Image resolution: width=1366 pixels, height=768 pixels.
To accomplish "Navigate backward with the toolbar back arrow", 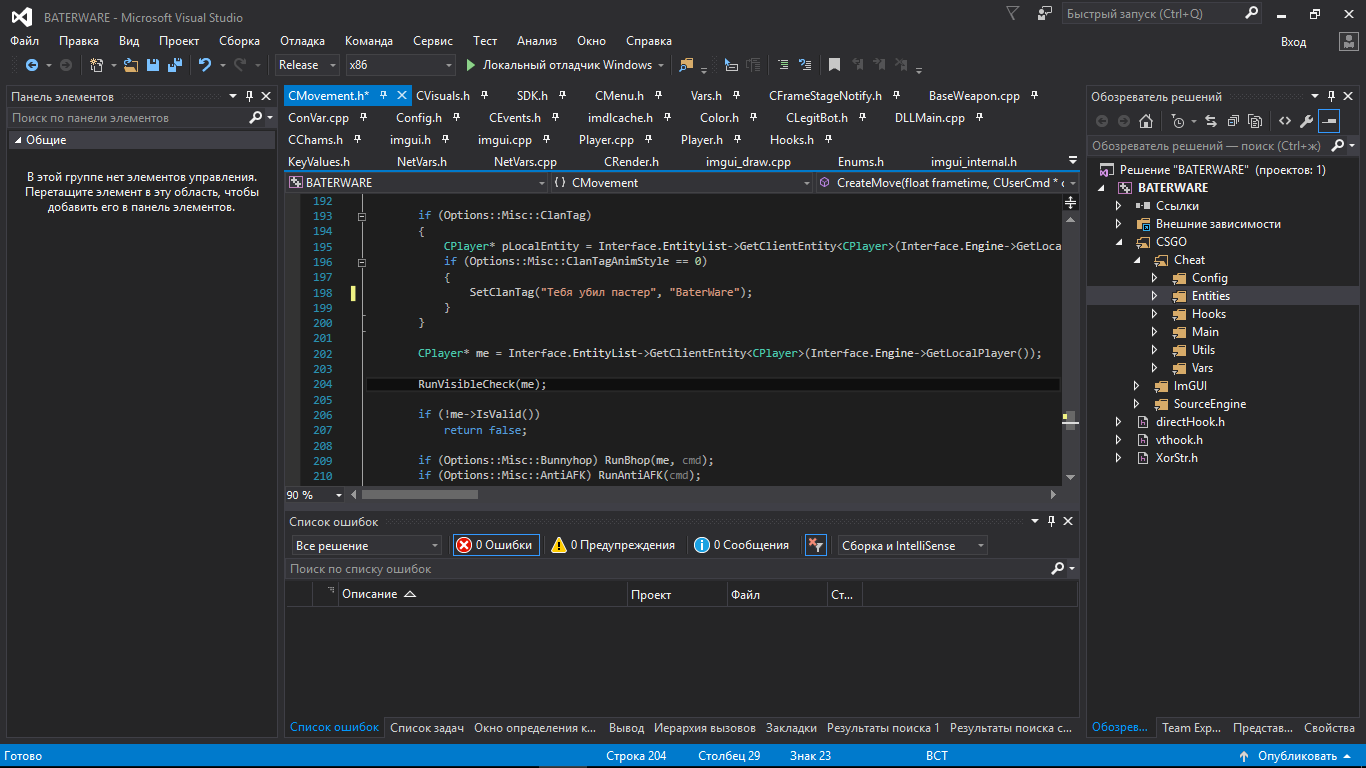I will pyautogui.click(x=31, y=65).
